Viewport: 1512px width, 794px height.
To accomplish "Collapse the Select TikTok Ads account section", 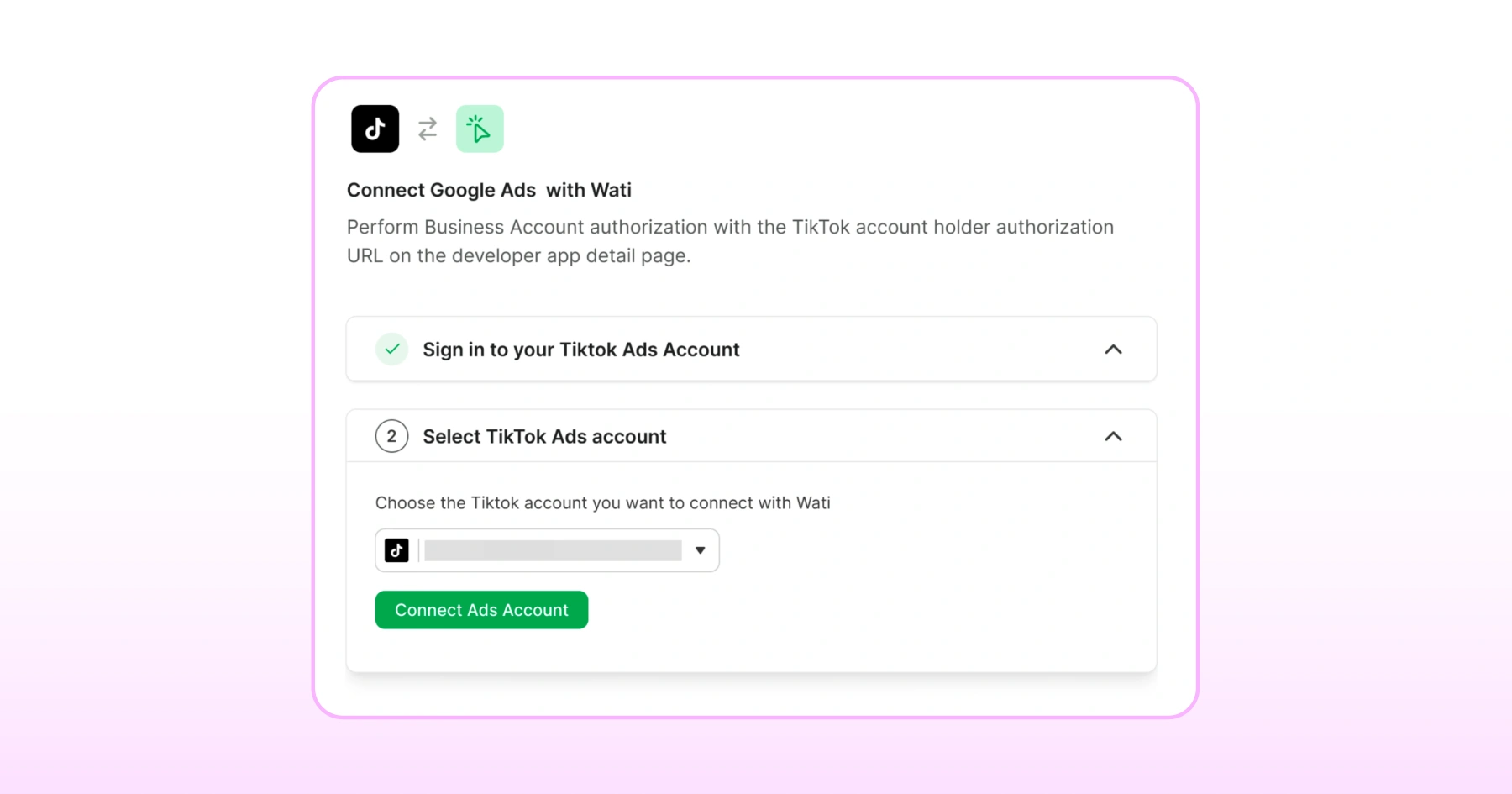I will (1113, 436).
